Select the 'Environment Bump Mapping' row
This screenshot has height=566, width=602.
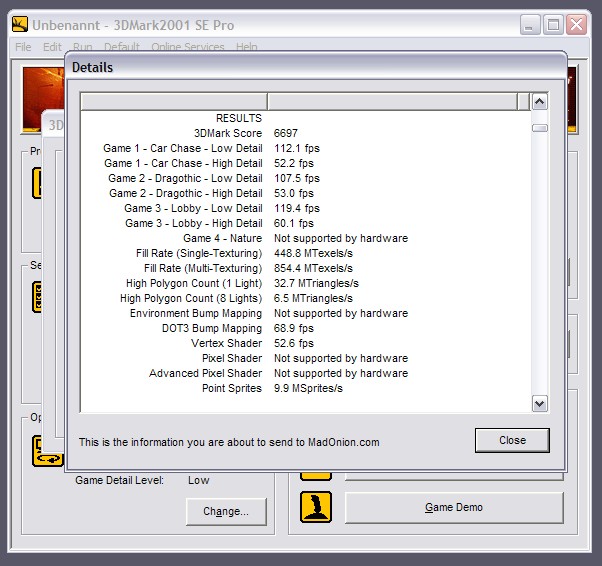point(305,313)
